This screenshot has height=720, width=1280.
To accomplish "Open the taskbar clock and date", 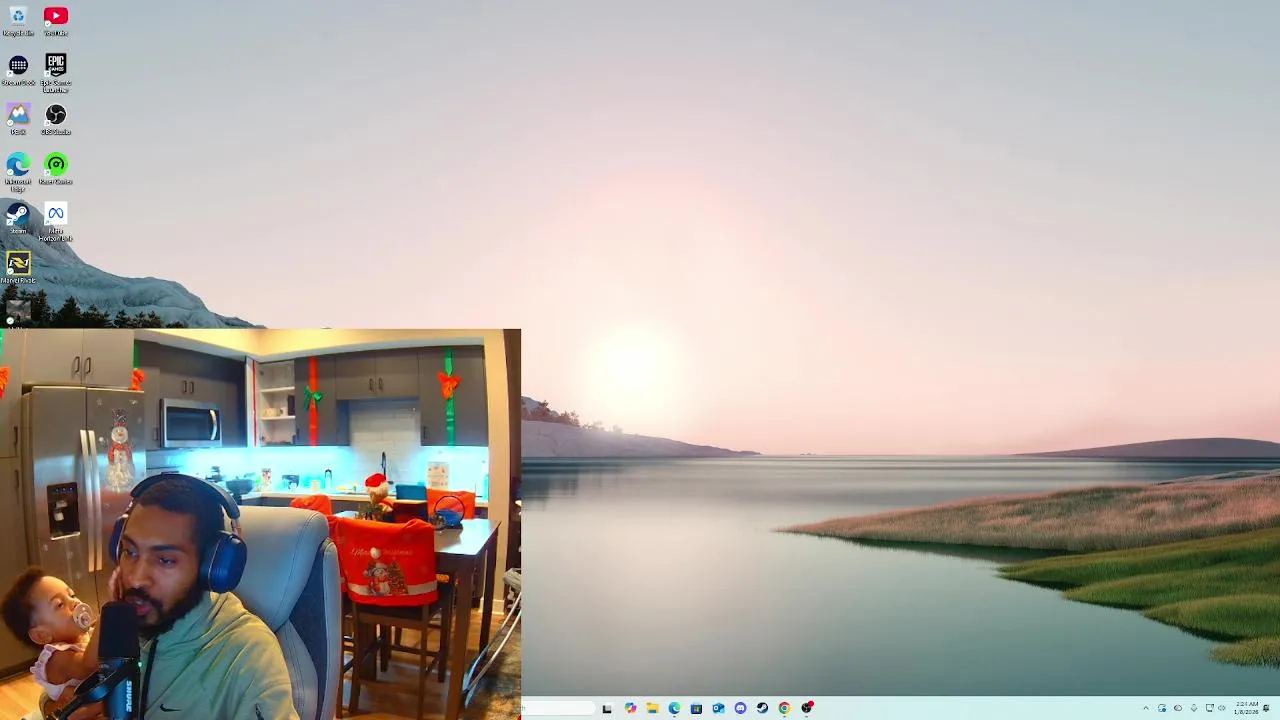I will 1246,708.
